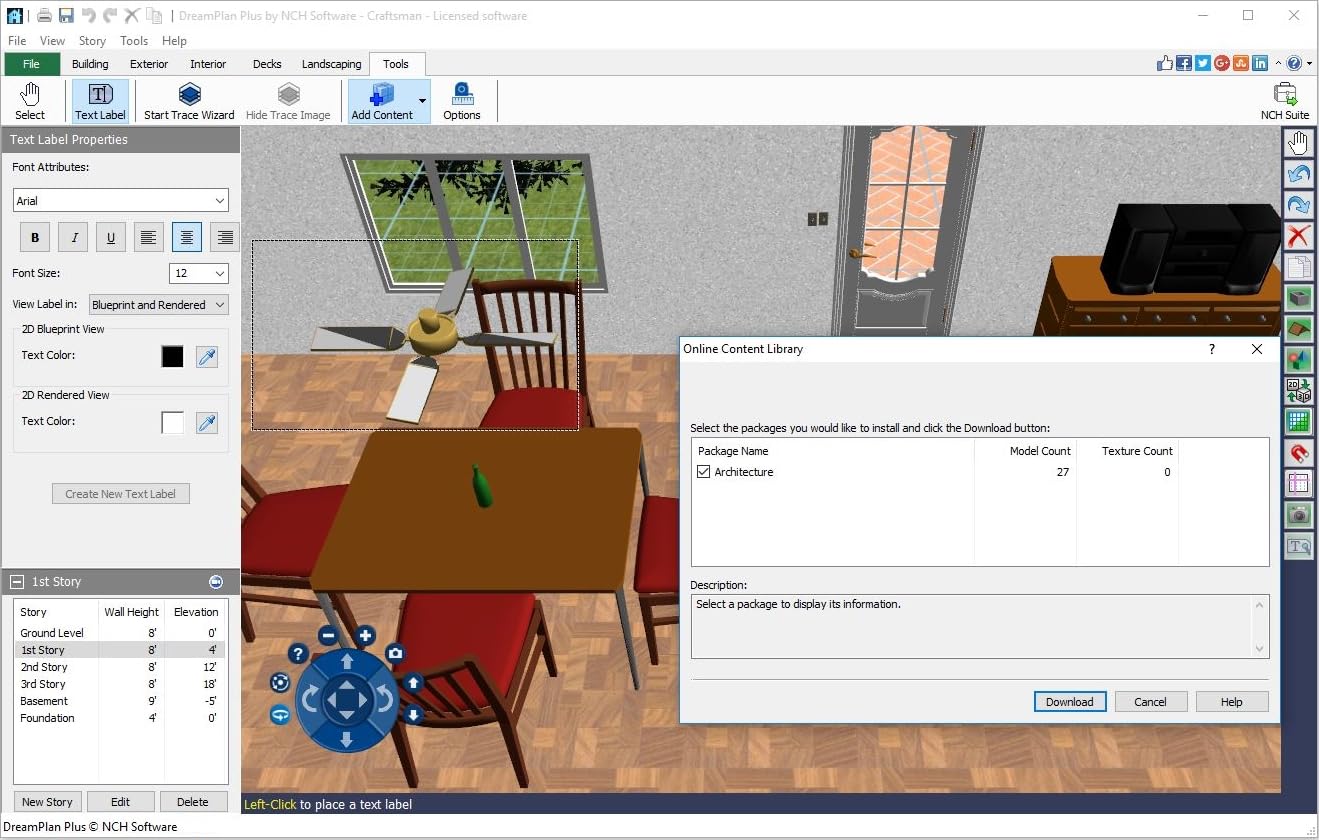Take a snapshot with navigation camera button
1319x840 pixels.
(395, 653)
